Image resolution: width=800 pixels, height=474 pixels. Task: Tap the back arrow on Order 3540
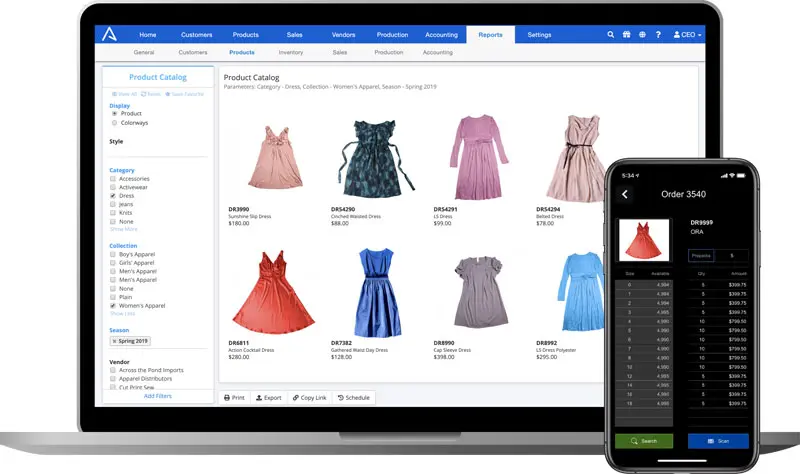[x=625, y=194]
